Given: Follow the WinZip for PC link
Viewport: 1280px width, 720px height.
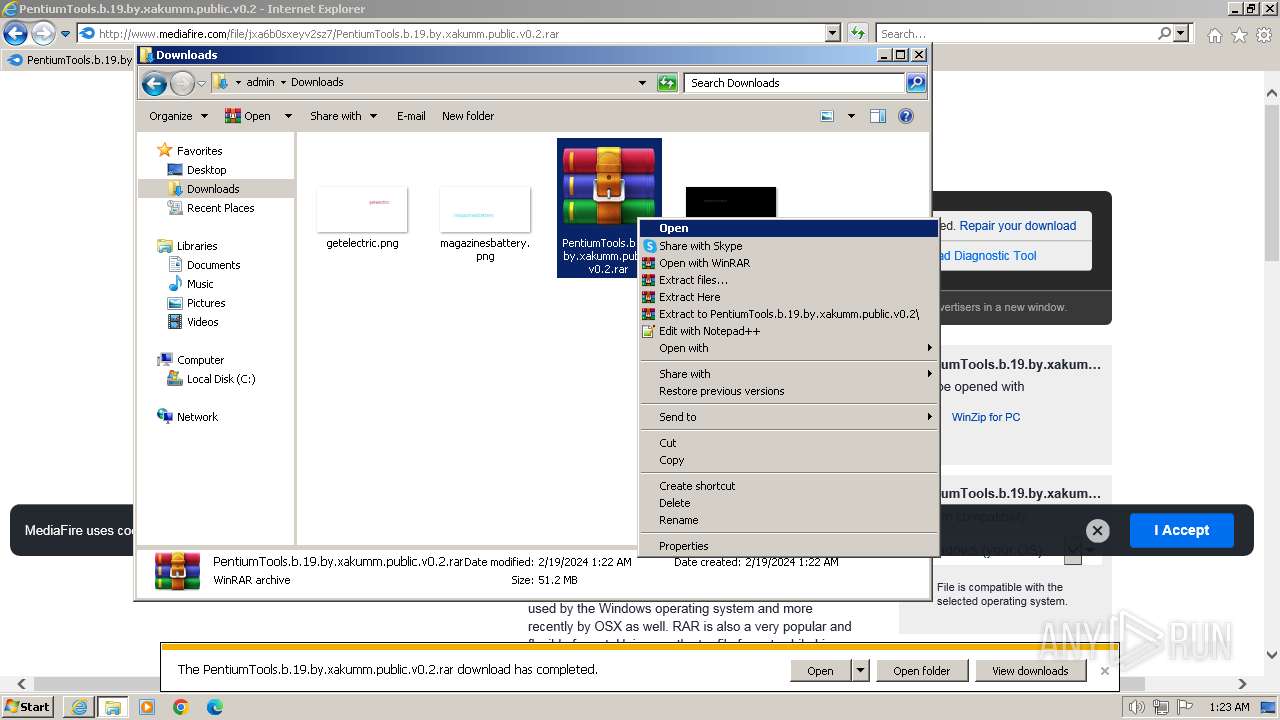Looking at the screenshot, I should [x=986, y=417].
